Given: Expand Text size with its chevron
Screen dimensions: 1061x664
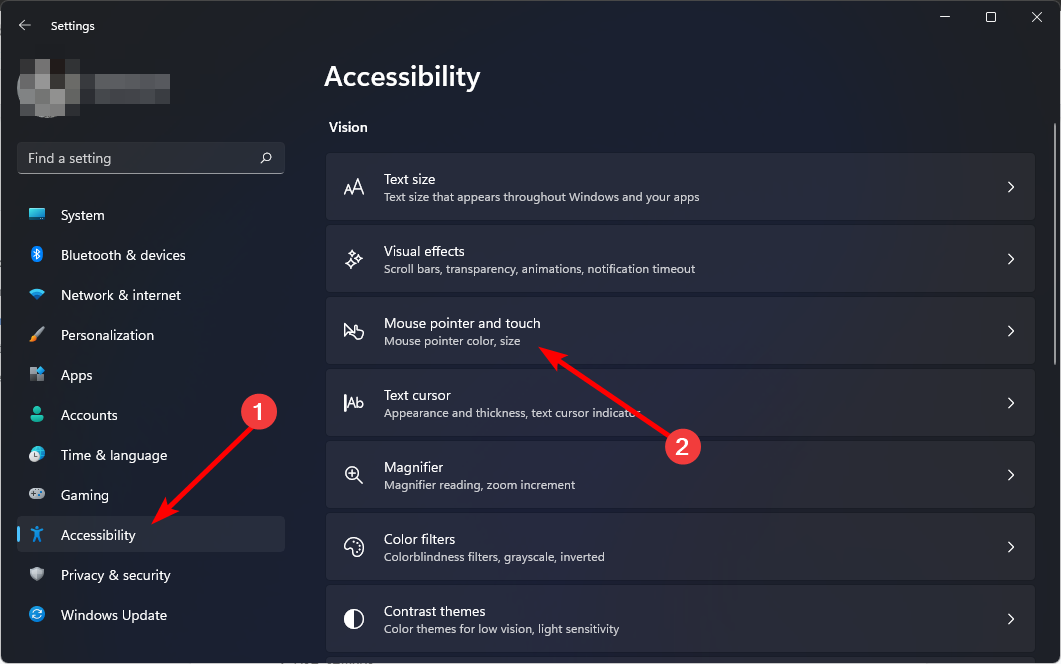Looking at the screenshot, I should (1010, 187).
